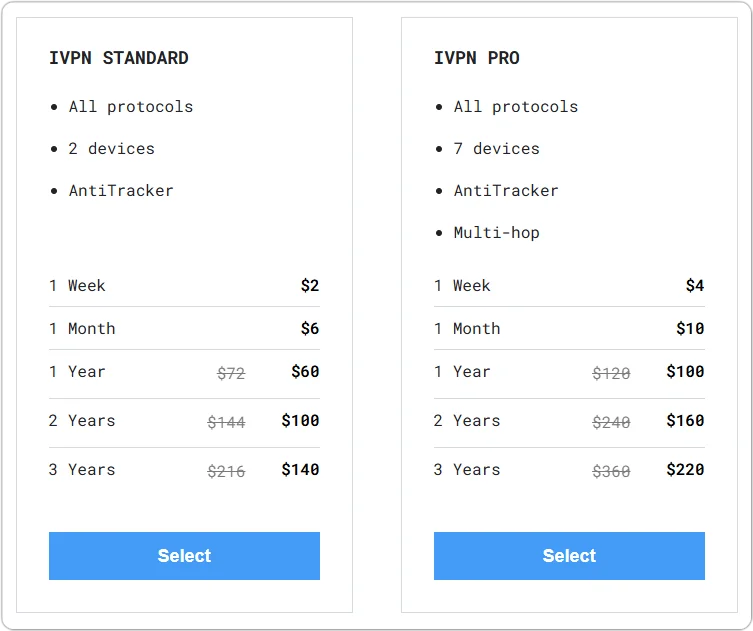Pick the 3 Years $140 Standard price
The image size is (753, 631).
click(x=300, y=470)
